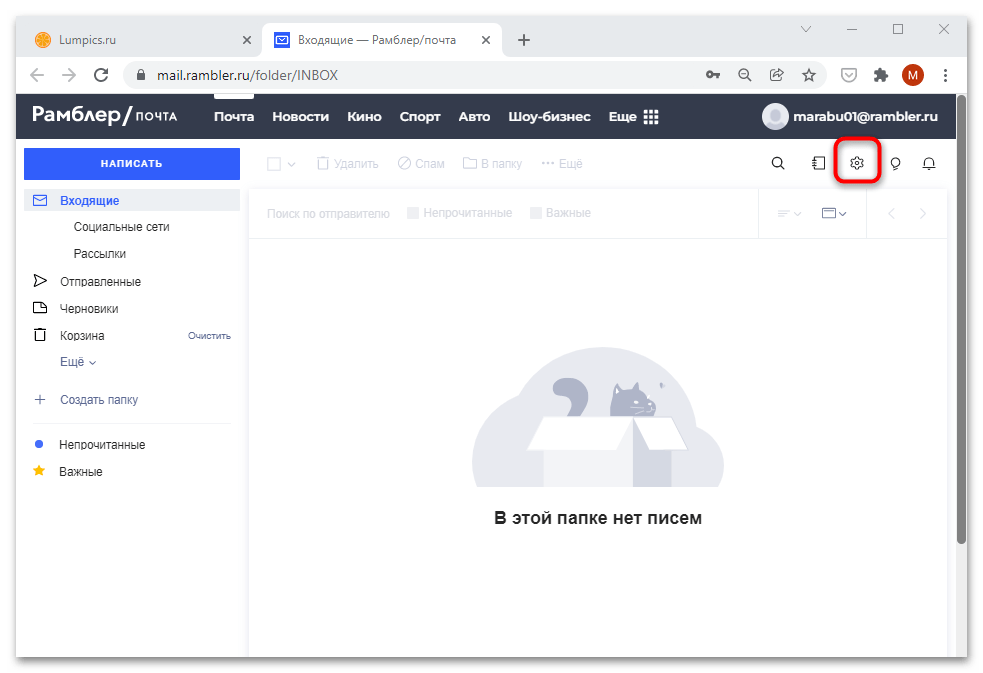Click marabu01@rambler.ru account name
This screenshot has width=983, height=673.
click(865, 117)
